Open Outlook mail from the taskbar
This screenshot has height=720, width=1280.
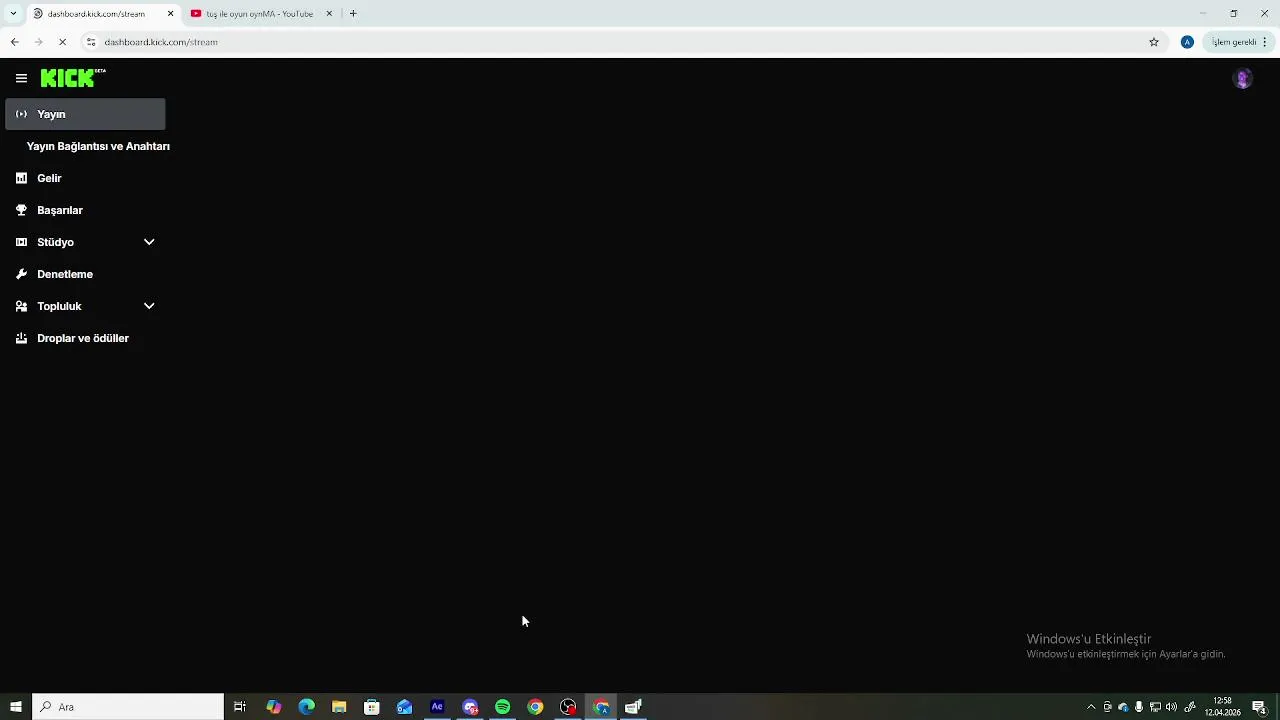pyautogui.click(x=404, y=707)
